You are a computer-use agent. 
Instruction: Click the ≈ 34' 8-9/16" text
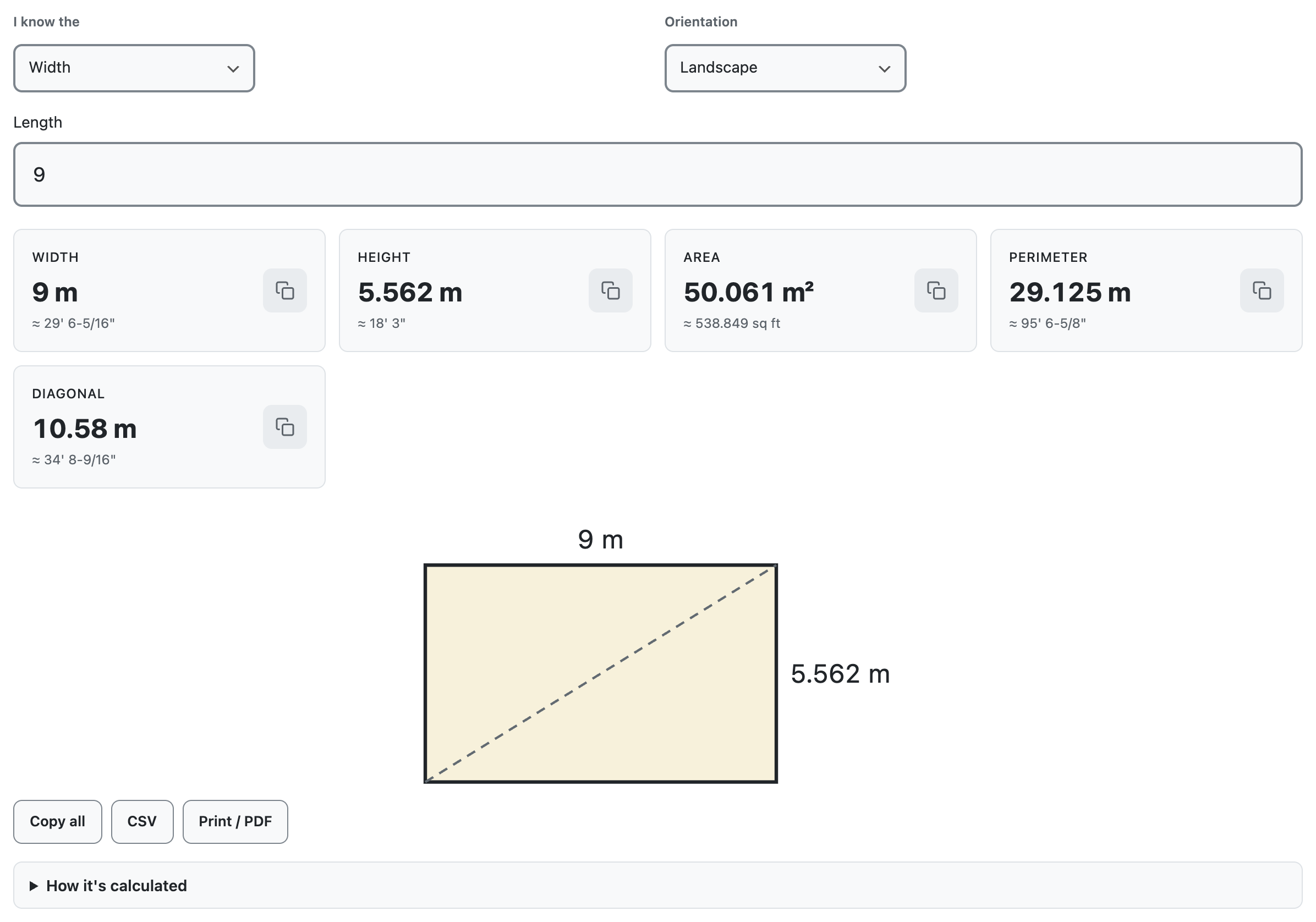[x=74, y=460]
